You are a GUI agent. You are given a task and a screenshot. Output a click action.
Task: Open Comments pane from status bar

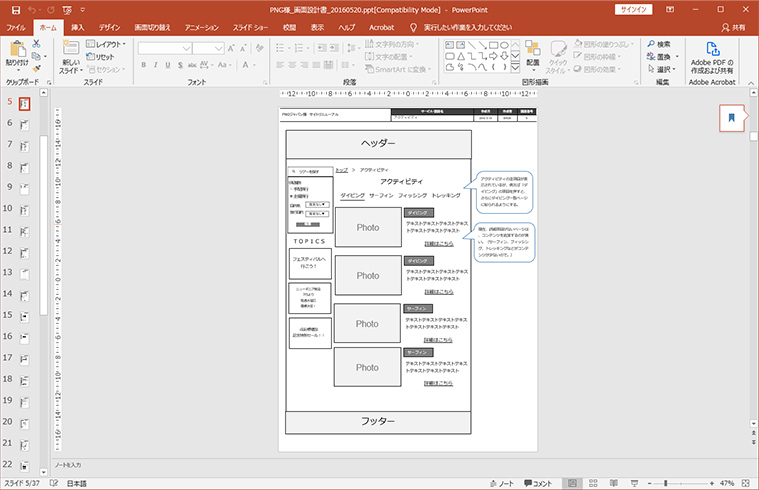pyautogui.click(x=538, y=483)
